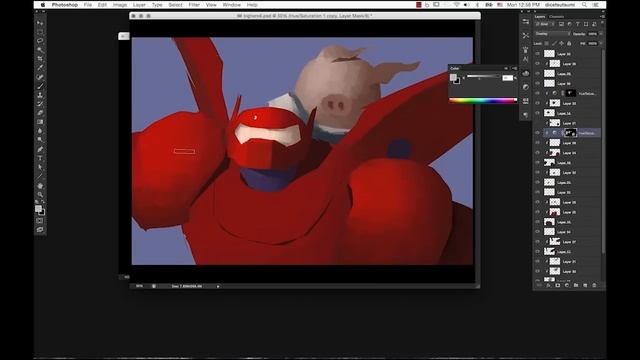Select the Eyedropper tool

coord(40,68)
